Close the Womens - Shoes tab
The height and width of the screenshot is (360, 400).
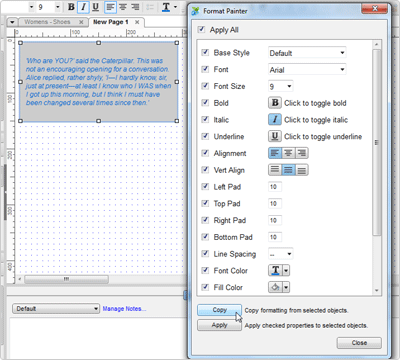click(81, 22)
